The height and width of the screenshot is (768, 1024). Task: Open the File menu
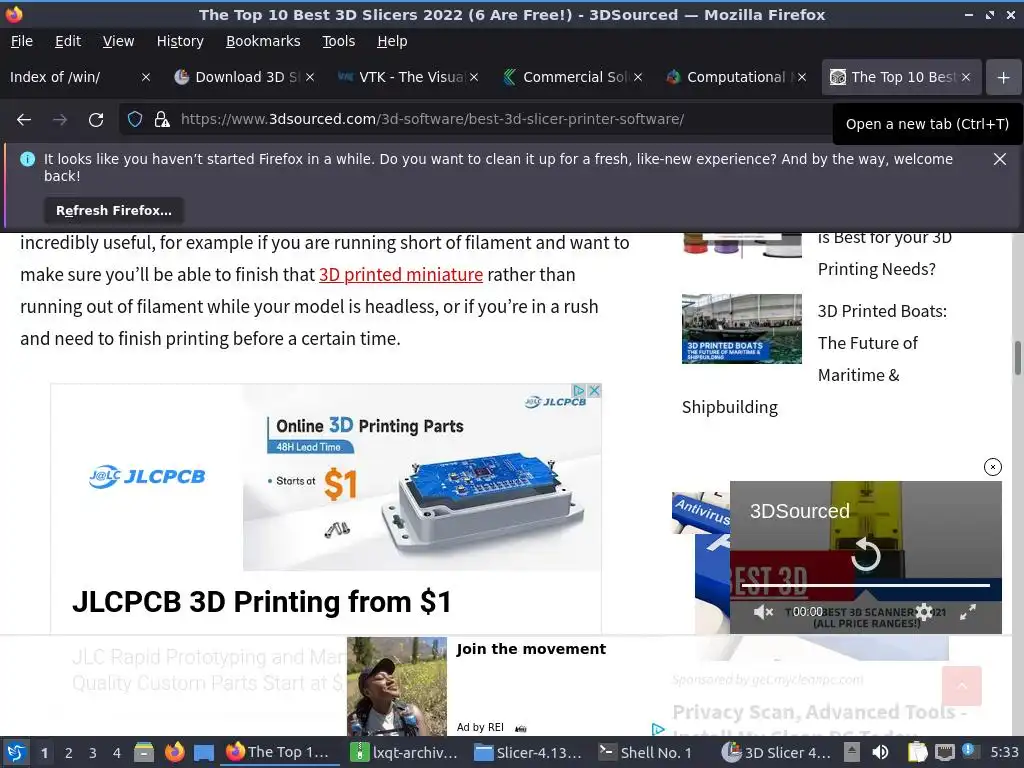tap(22, 41)
